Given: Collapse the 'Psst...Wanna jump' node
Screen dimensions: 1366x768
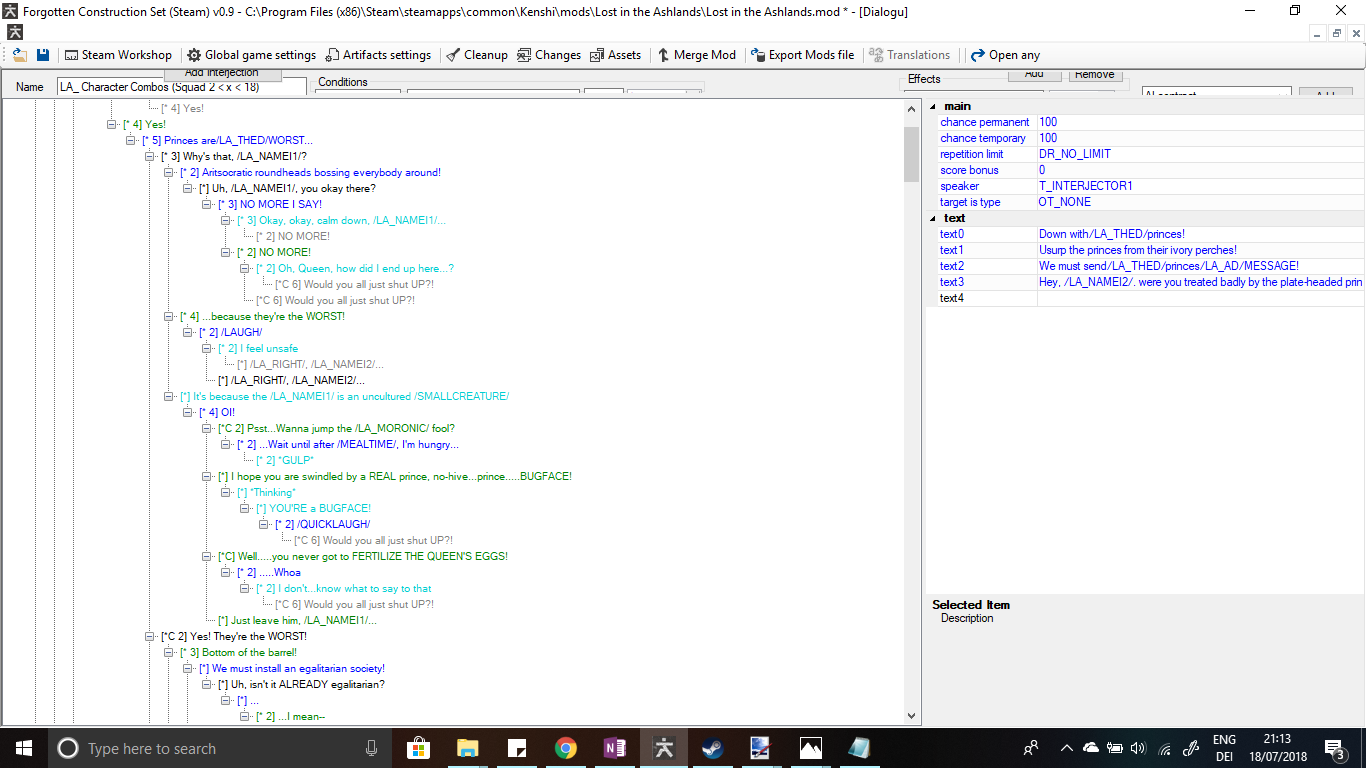Looking at the screenshot, I should tap(207, 428).
